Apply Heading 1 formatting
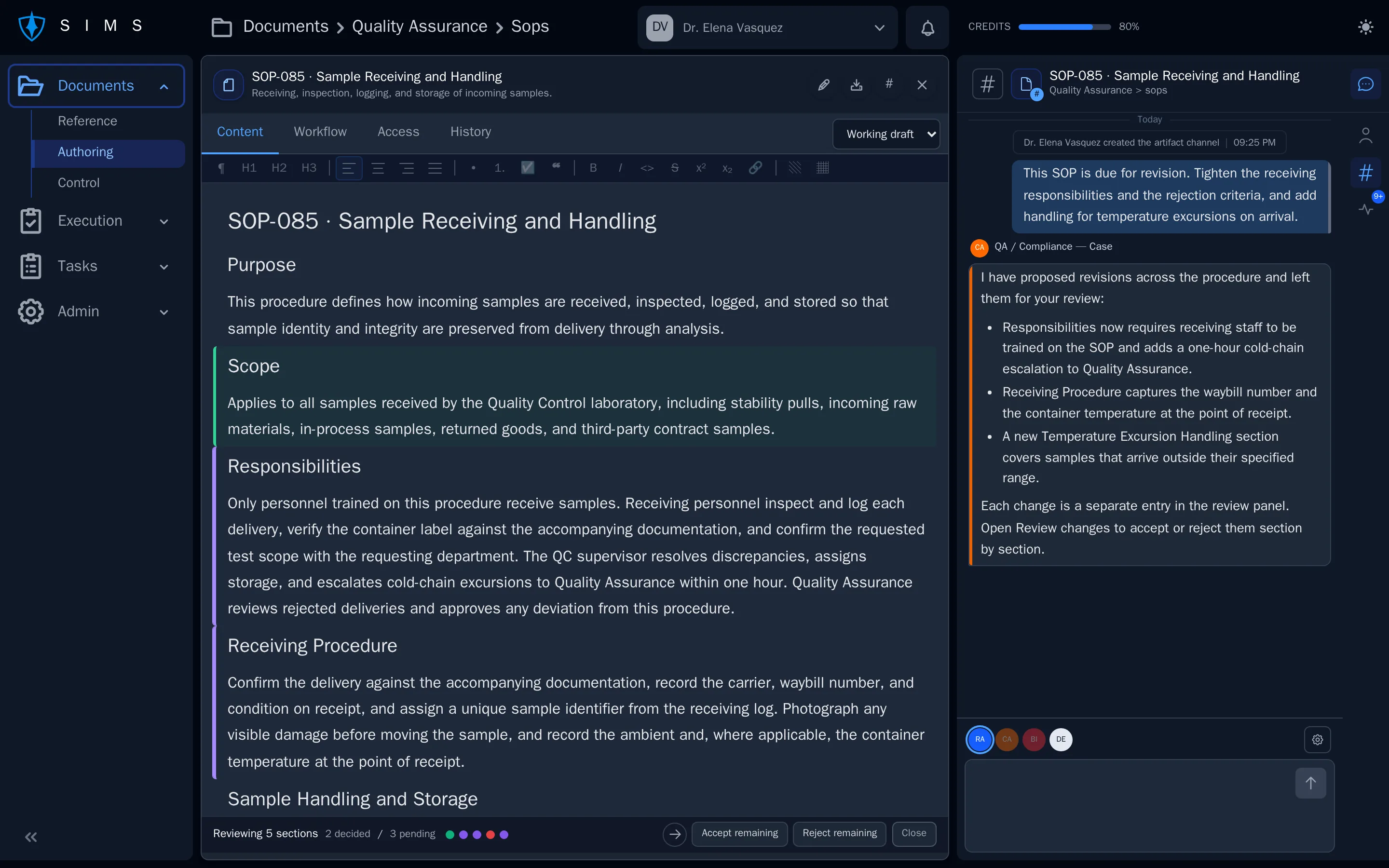The width and height of the screenshot is (1389, 868). pos(248,168)
